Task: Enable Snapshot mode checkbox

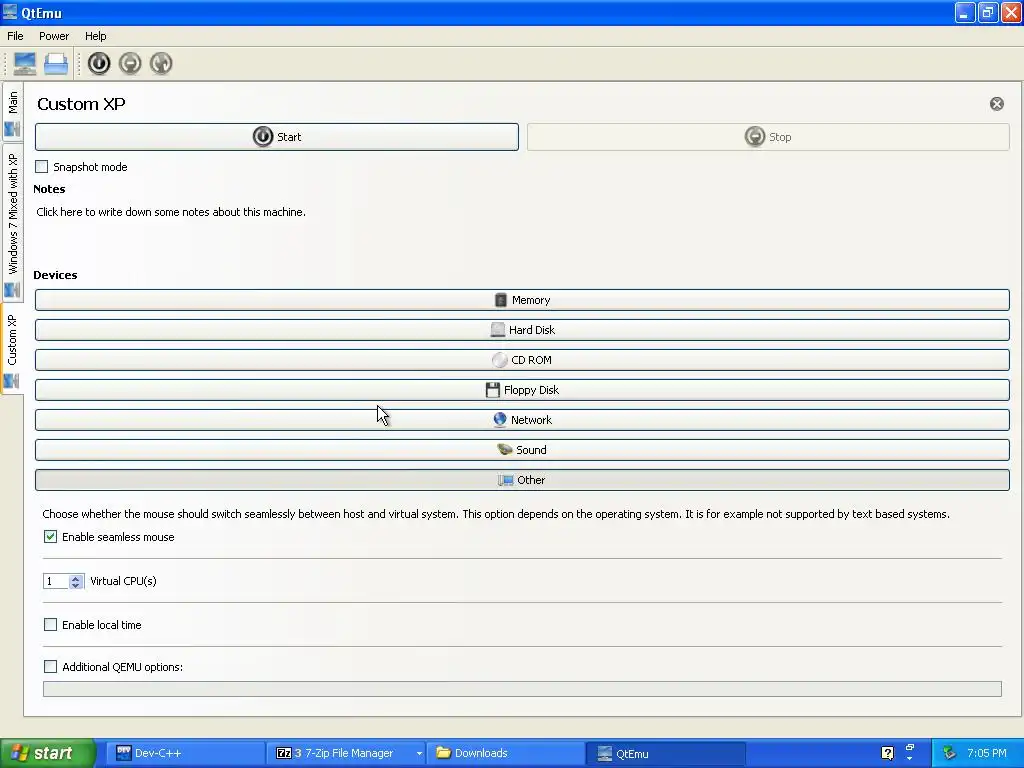Action: (42, 167)
